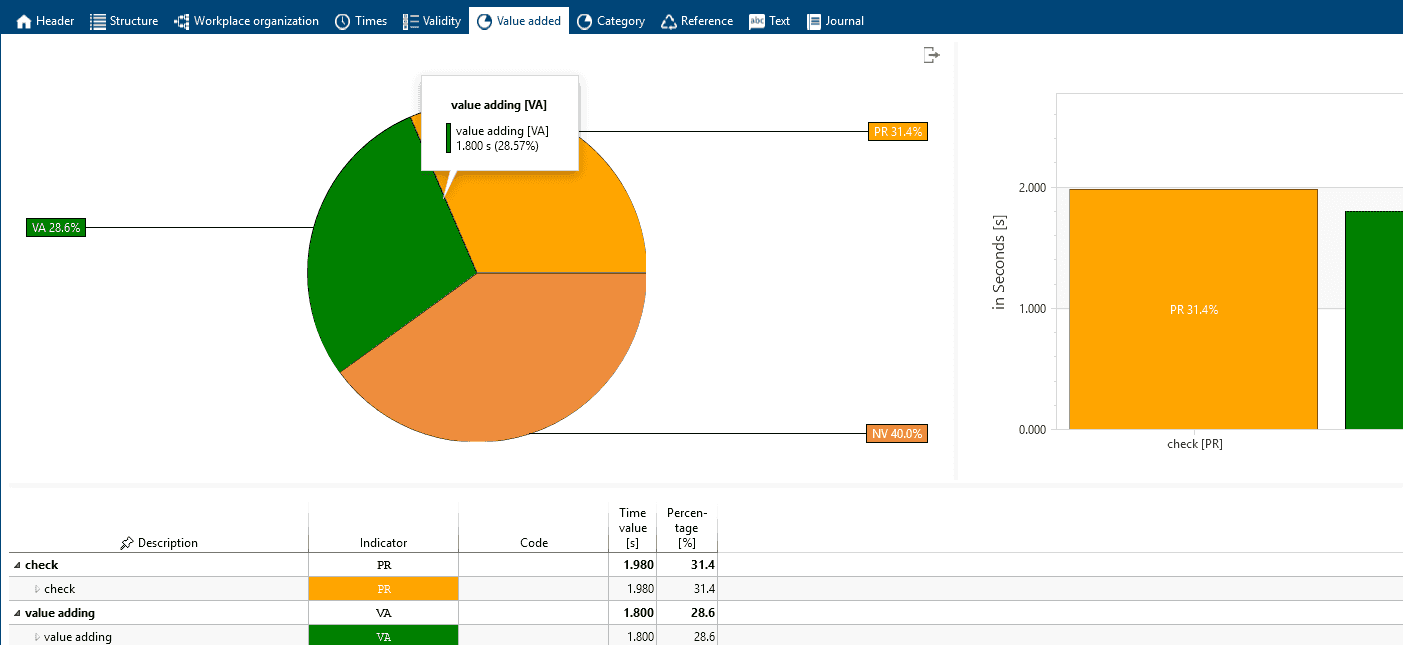Click the Header tab house icon
Image resolution: width=1403 pixels, height=645 pixels.
(x=25, y=21)
